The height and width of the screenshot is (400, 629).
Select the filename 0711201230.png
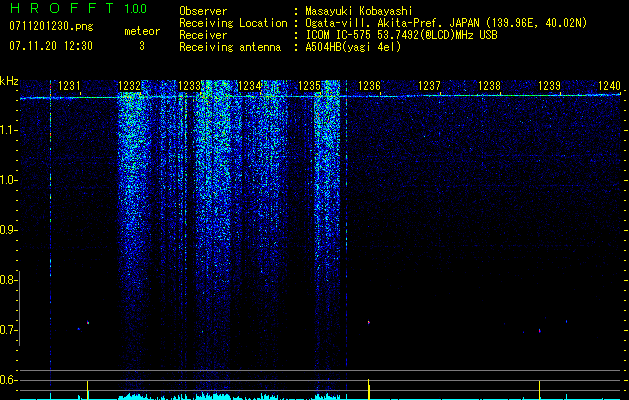point(51,26)
